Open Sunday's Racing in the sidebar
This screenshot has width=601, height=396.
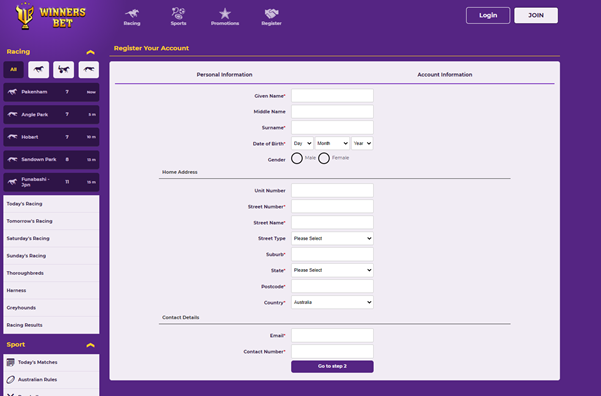pyautogui.click(x=51, y=256)
